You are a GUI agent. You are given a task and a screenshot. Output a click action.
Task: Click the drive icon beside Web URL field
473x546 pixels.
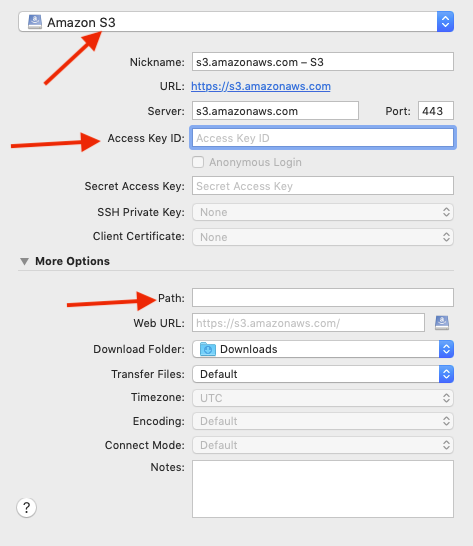click(442, 323)
